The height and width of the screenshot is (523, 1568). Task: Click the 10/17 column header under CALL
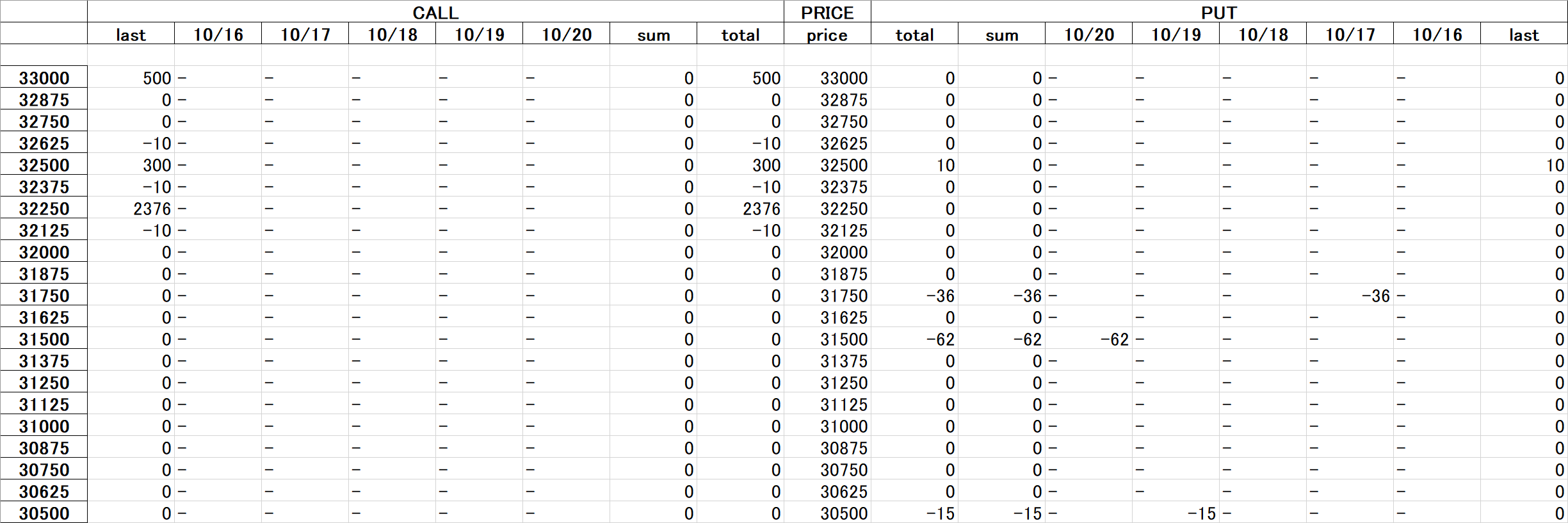pyautogui.click(x=305, y=35)
